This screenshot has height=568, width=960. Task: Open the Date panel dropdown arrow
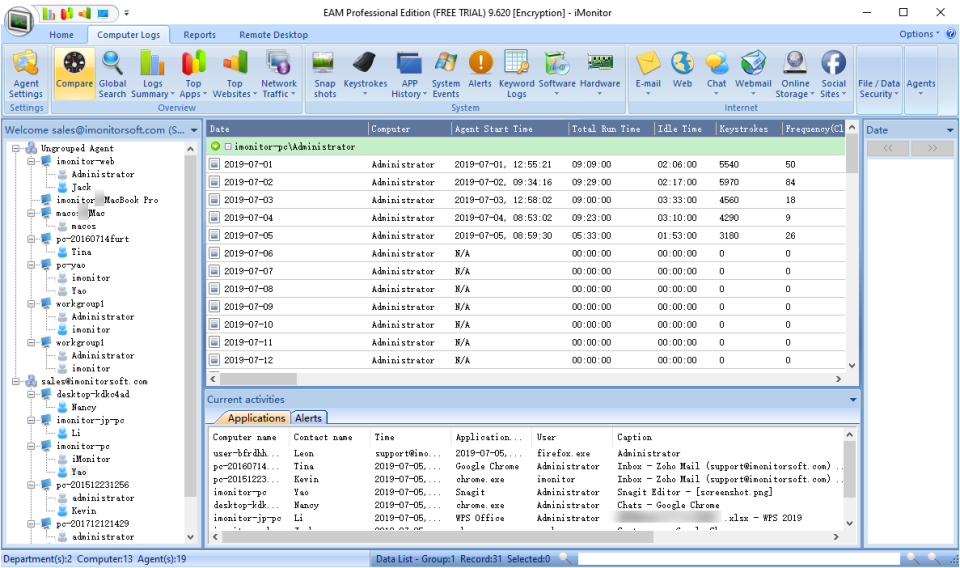tap(949, 130)
